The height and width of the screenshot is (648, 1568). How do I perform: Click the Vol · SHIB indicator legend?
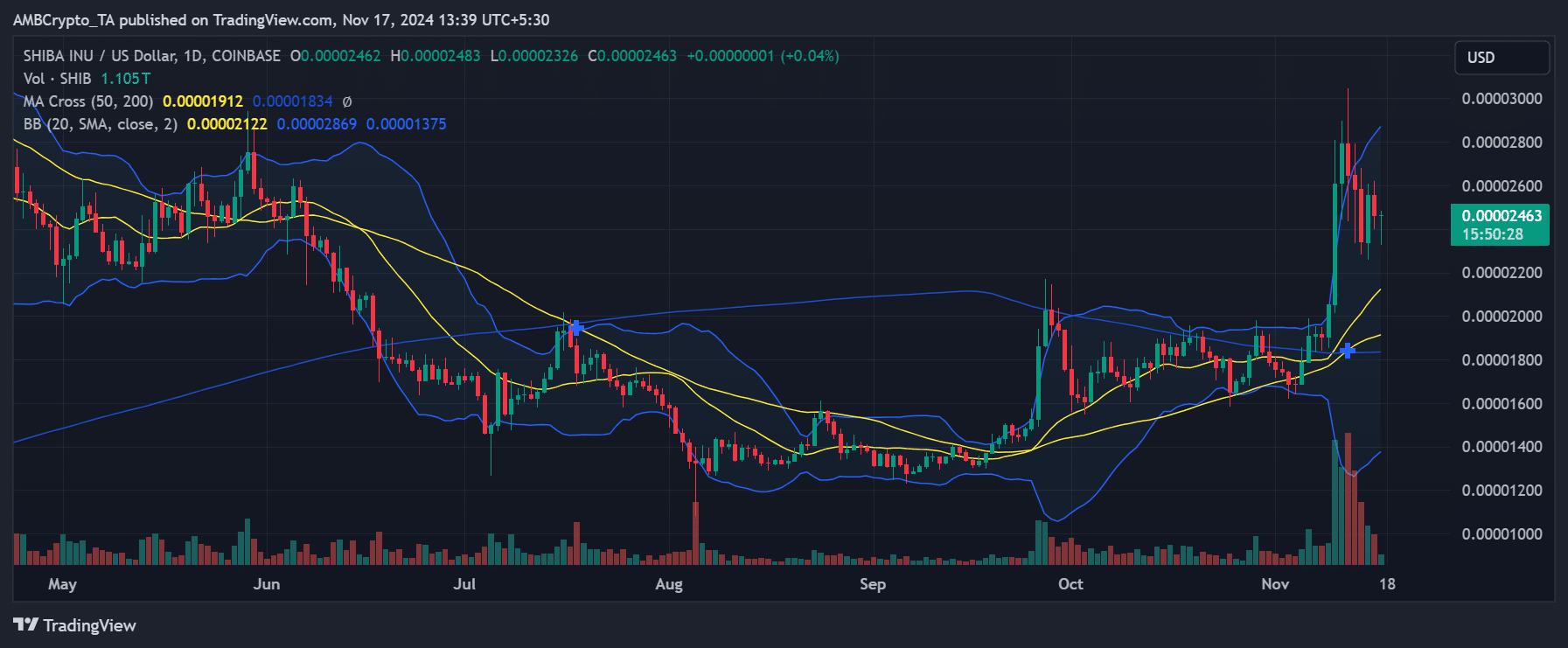57,79
